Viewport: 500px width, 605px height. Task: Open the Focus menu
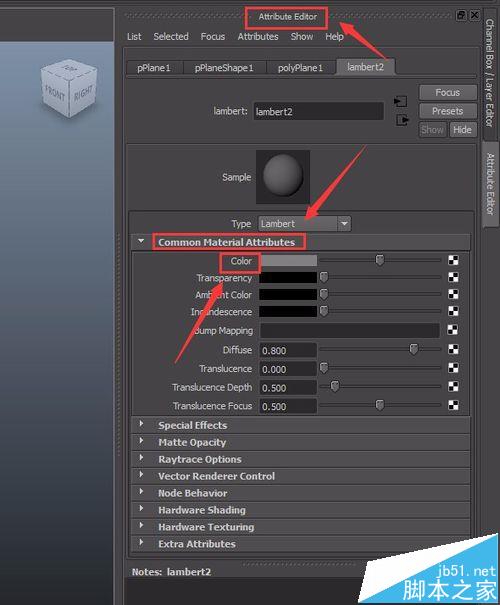pos(213,37)
